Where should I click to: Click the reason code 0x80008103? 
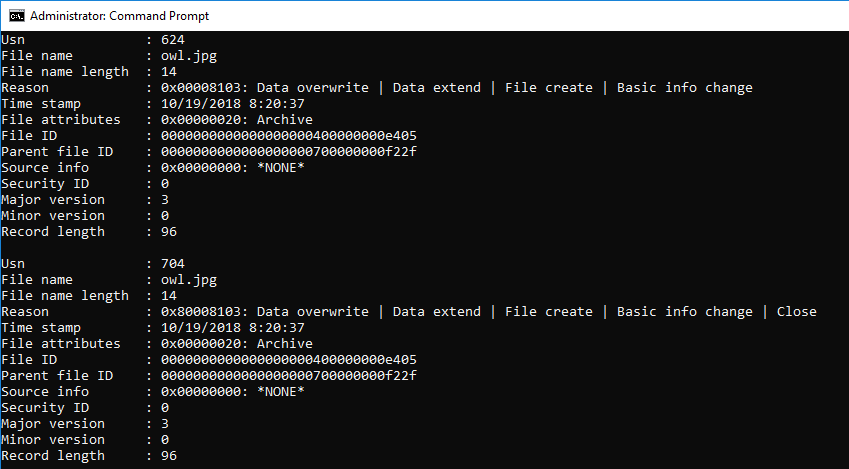pyautogui.click(x=204, y=312)
